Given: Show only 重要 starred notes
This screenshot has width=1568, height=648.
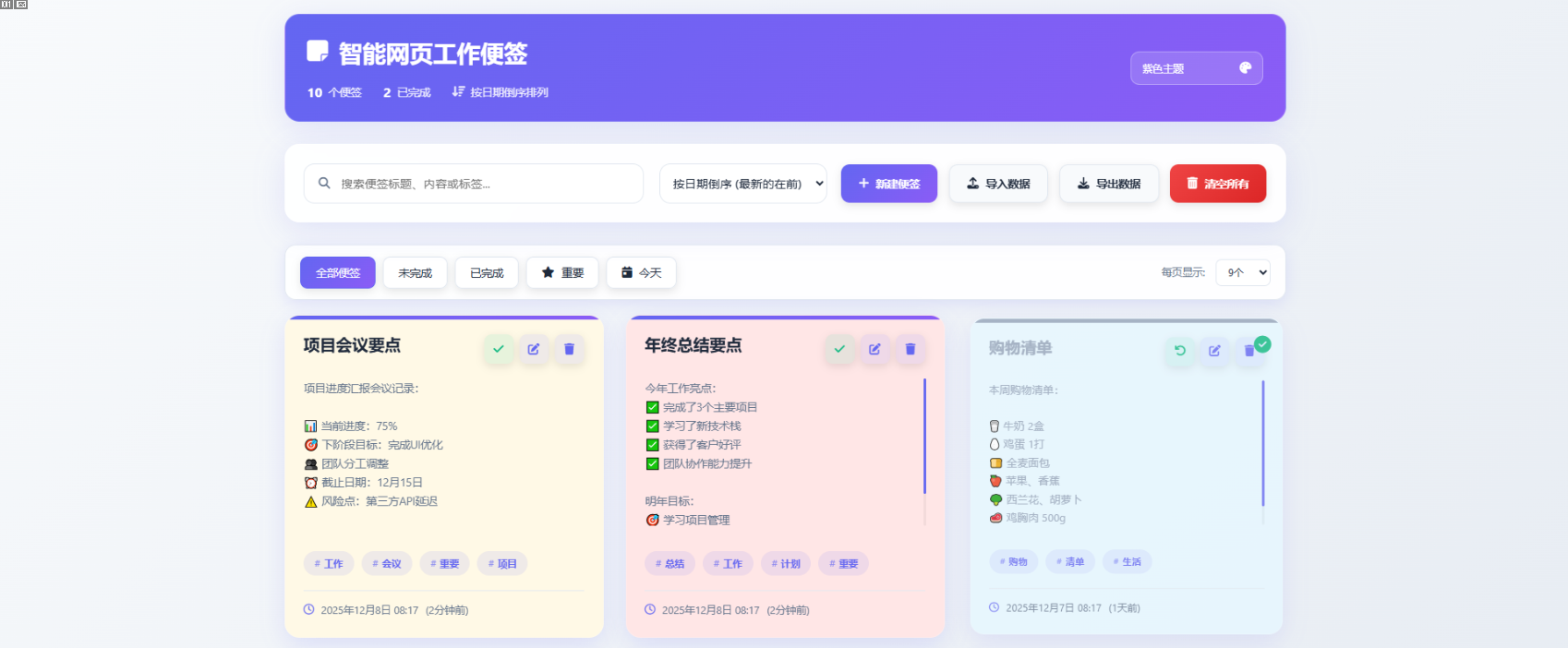Looking at the screenshot, I should [x=562, y=273].
